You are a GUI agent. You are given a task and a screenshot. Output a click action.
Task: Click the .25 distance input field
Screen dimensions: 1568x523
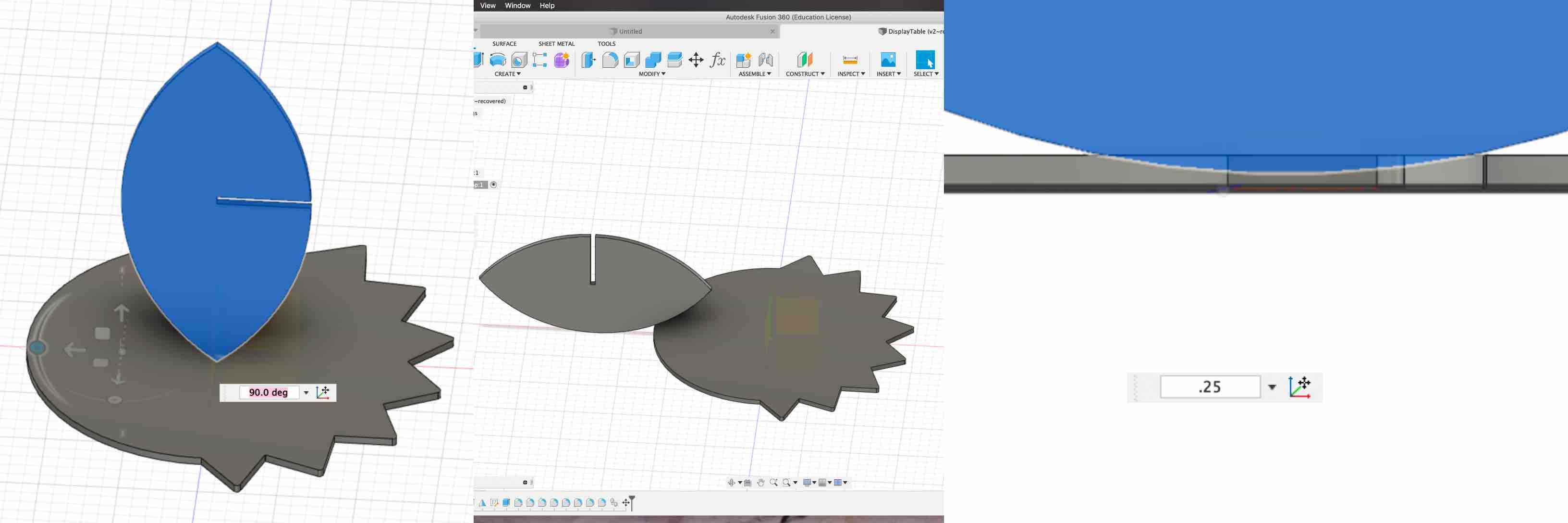(1210, 386)
